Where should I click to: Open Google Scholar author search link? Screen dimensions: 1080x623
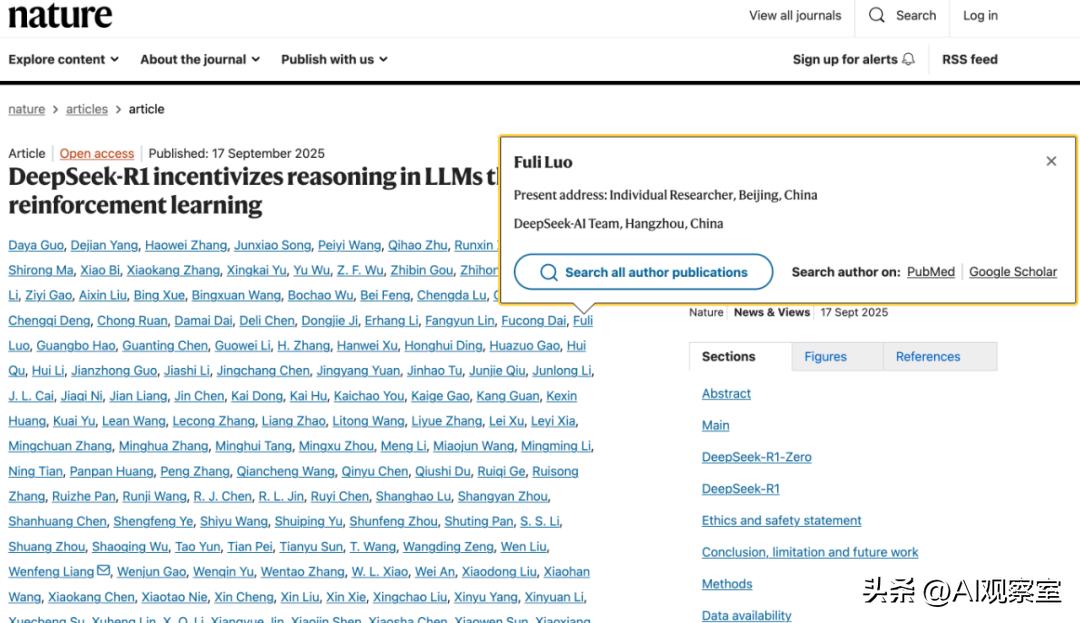pos(1012,272)
